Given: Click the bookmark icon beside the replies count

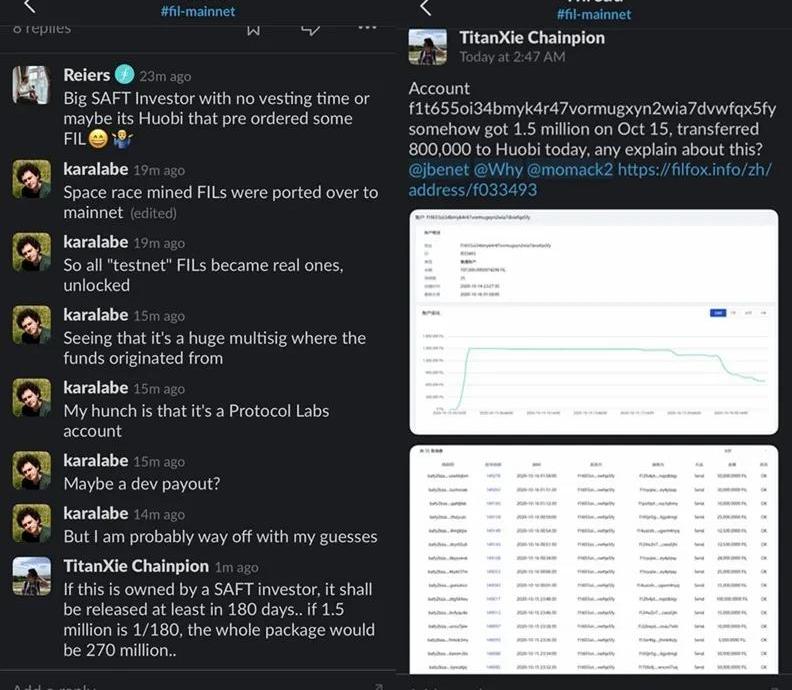Looking at the screenshot, I should click(x=254, y=28).
